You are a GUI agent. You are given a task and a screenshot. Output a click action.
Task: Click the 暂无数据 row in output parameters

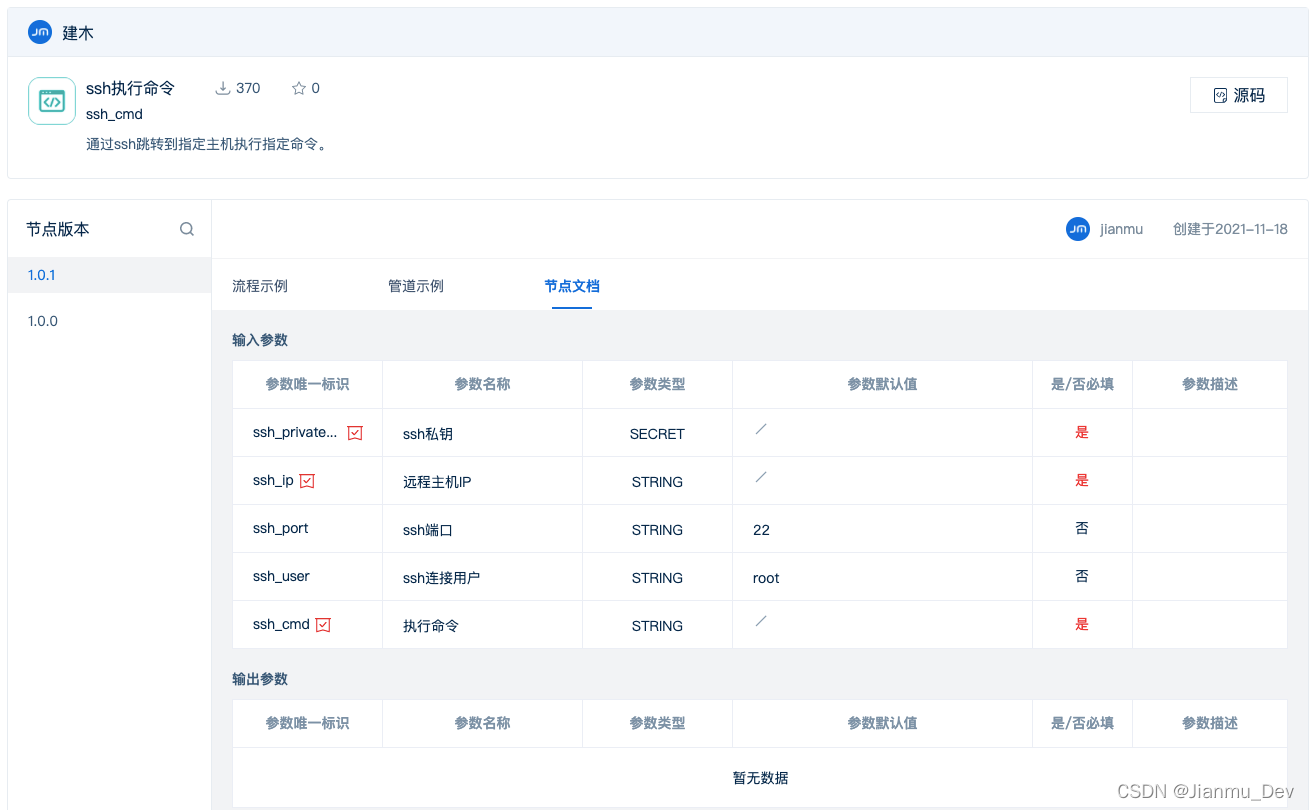[760, 776]
